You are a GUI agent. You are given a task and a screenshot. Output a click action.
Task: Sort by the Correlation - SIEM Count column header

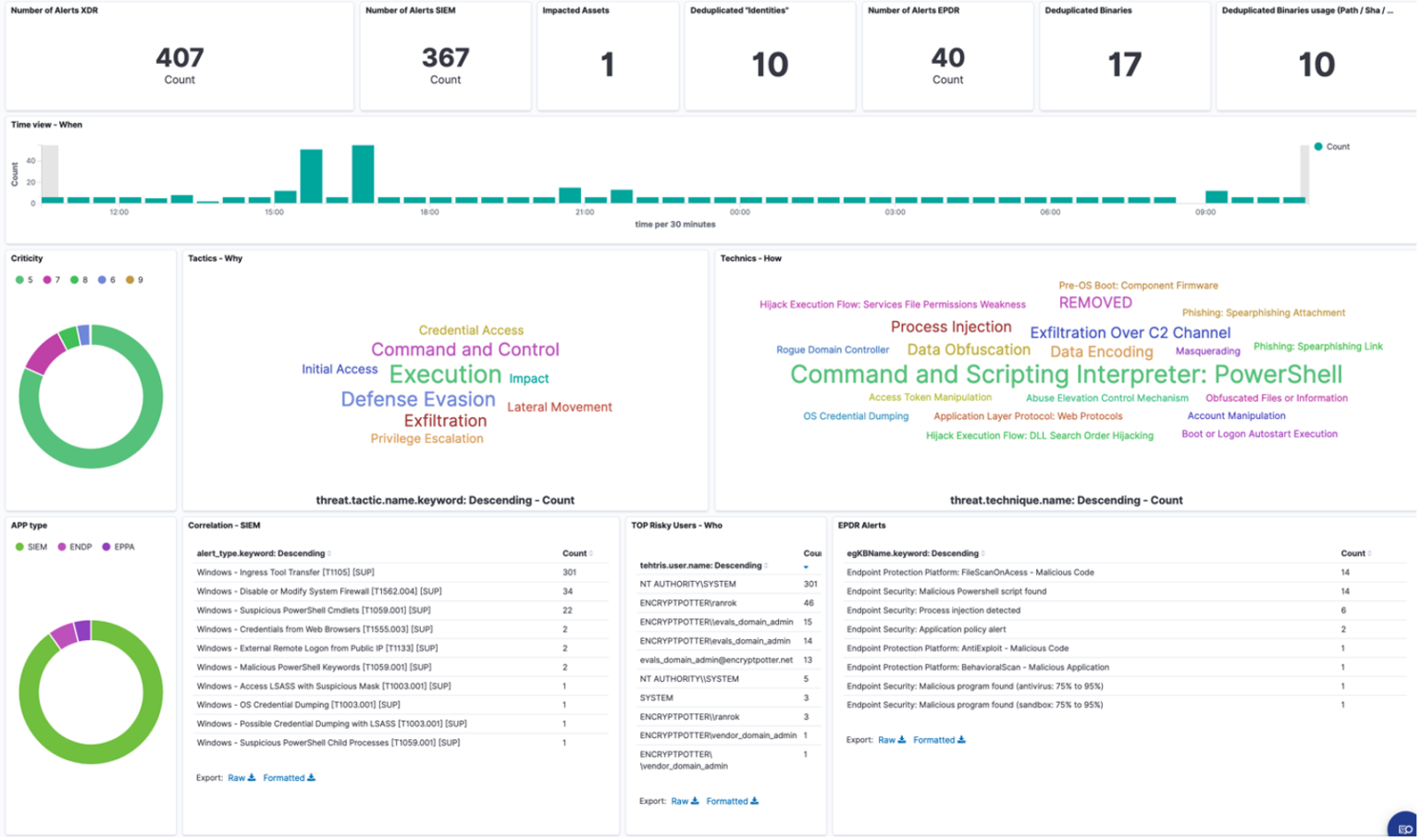(574, 553)
